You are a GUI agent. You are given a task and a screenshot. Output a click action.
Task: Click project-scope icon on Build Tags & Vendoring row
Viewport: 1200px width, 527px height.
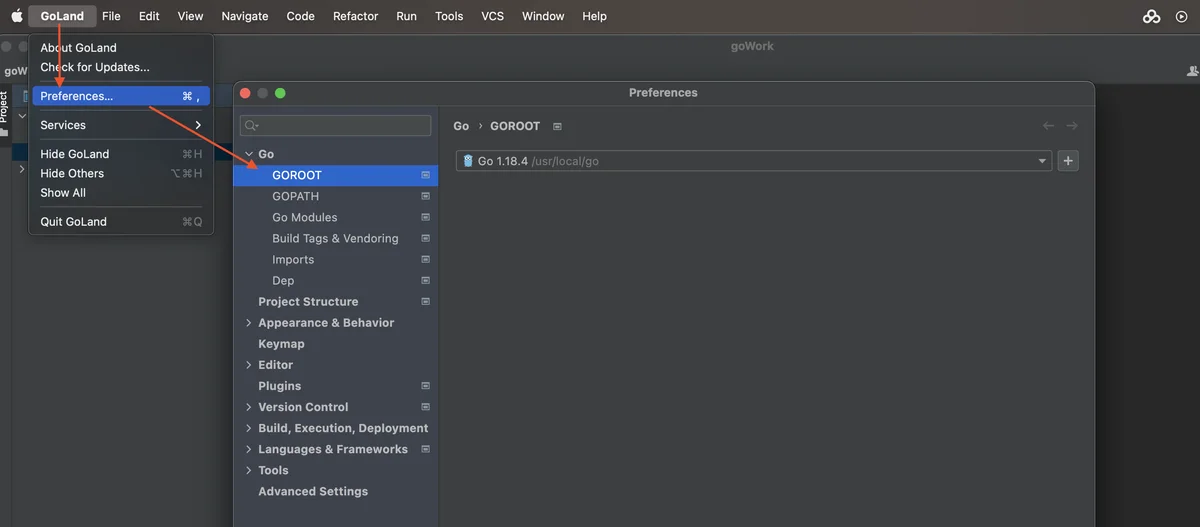coord(425,238)
